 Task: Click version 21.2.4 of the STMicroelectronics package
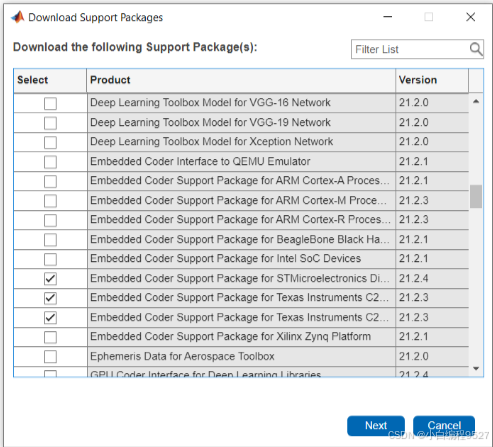coord(414,278)
